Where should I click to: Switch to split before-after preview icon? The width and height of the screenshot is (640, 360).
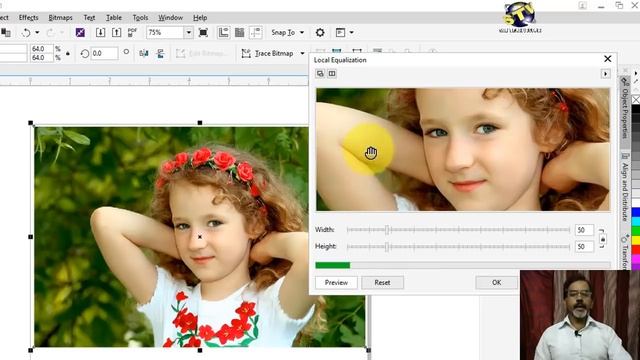[x=332, y=73]
